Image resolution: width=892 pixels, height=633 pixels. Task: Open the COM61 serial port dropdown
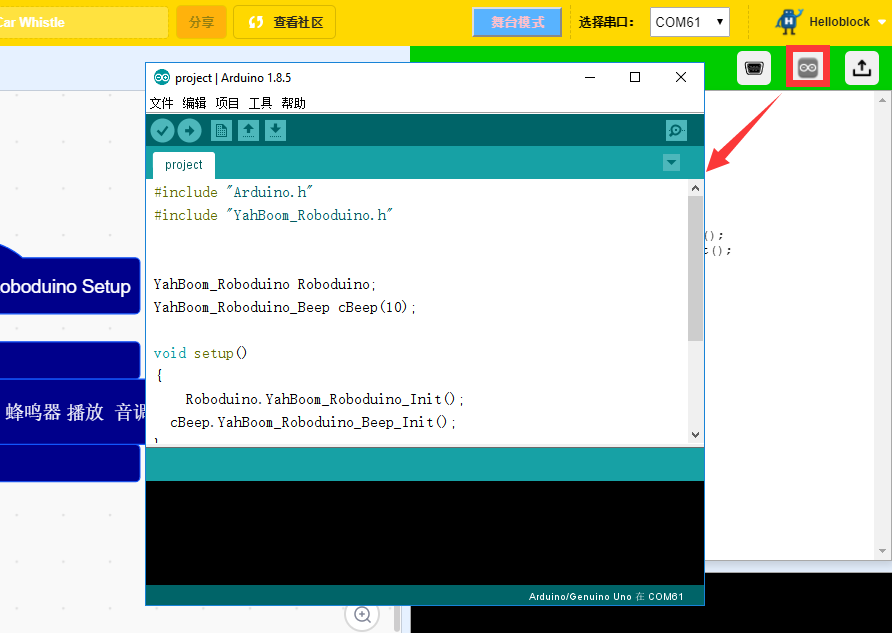pos(689,22)
